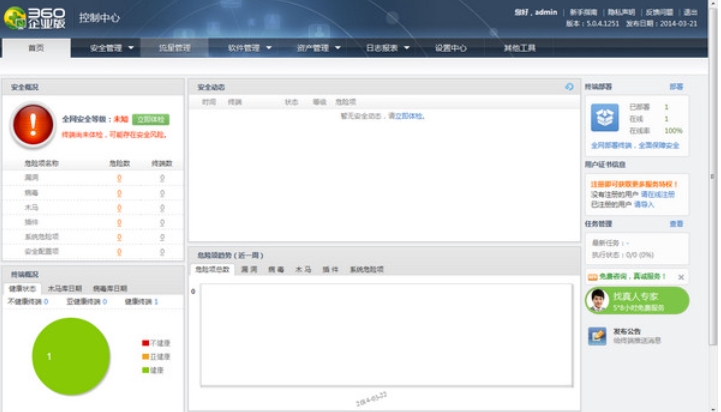Expand the arrow beside 安全管理

[131, 47]
